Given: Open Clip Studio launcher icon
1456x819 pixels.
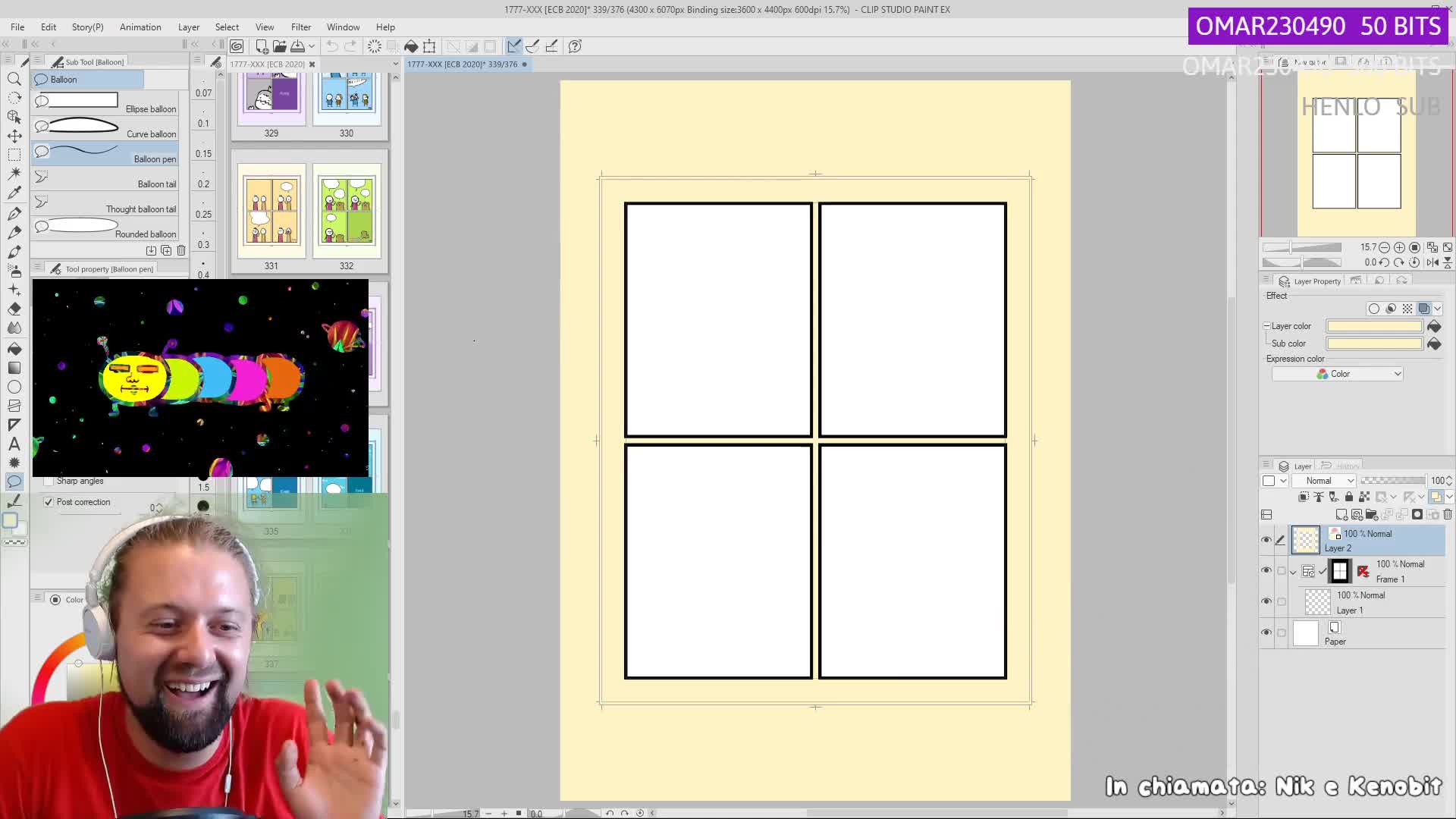Looking at the screenshot, I should click(237, 46).
